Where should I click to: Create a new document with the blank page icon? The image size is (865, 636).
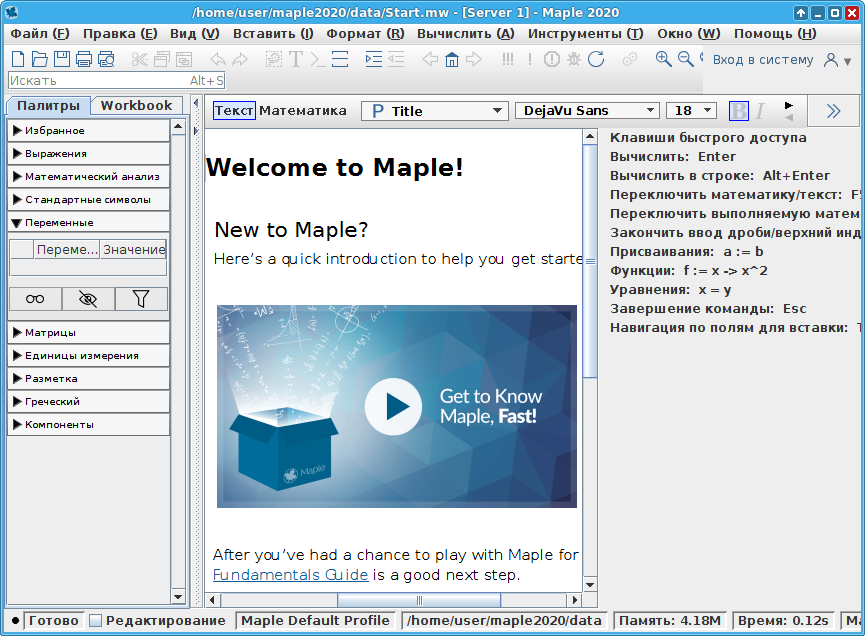[x=18, y=58]
